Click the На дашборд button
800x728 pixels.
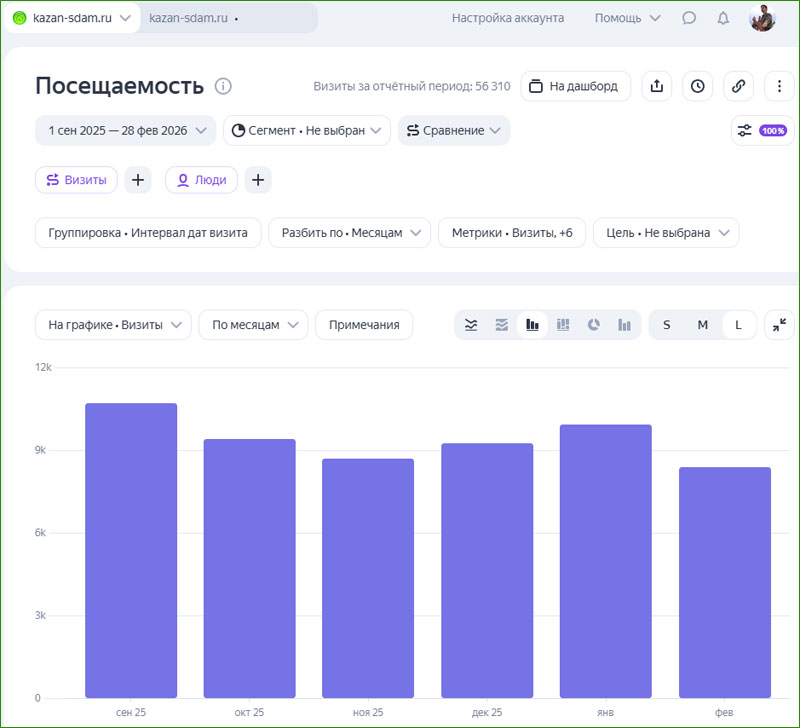coord(575,86)
